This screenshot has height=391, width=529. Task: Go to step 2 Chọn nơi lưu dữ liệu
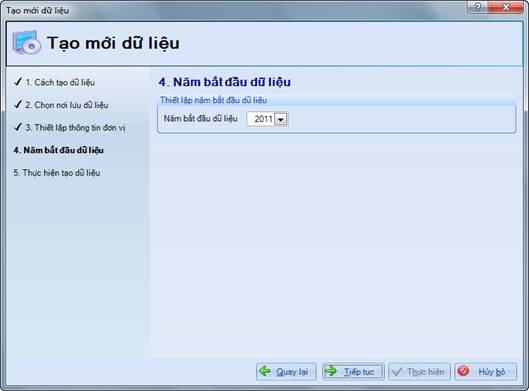[x=67, y=105]
